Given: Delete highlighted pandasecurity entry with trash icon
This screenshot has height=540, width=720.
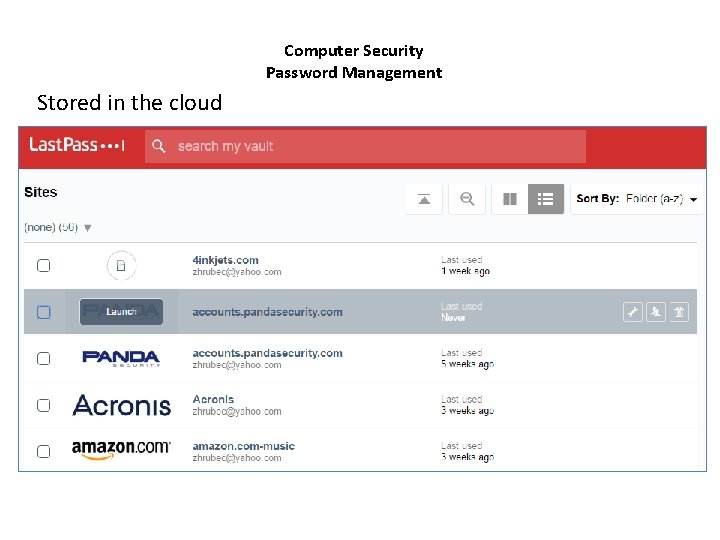Looking at the screenshot, I should (x=679, y=312).
